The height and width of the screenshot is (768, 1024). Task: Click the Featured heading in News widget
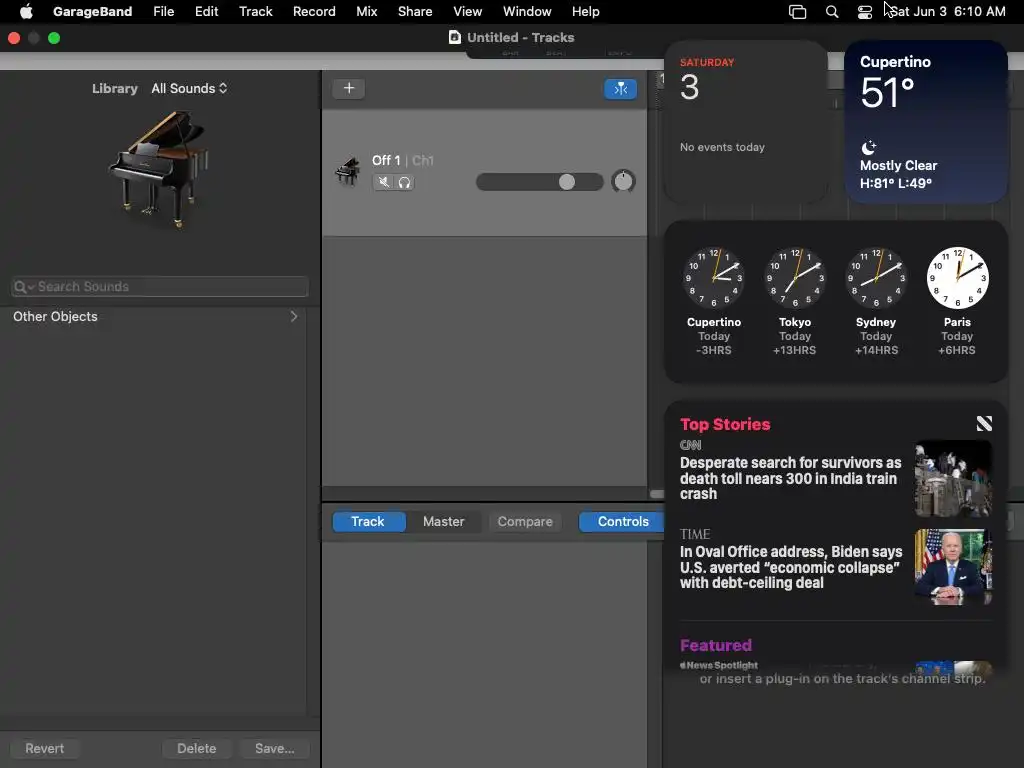coord(716,645)
